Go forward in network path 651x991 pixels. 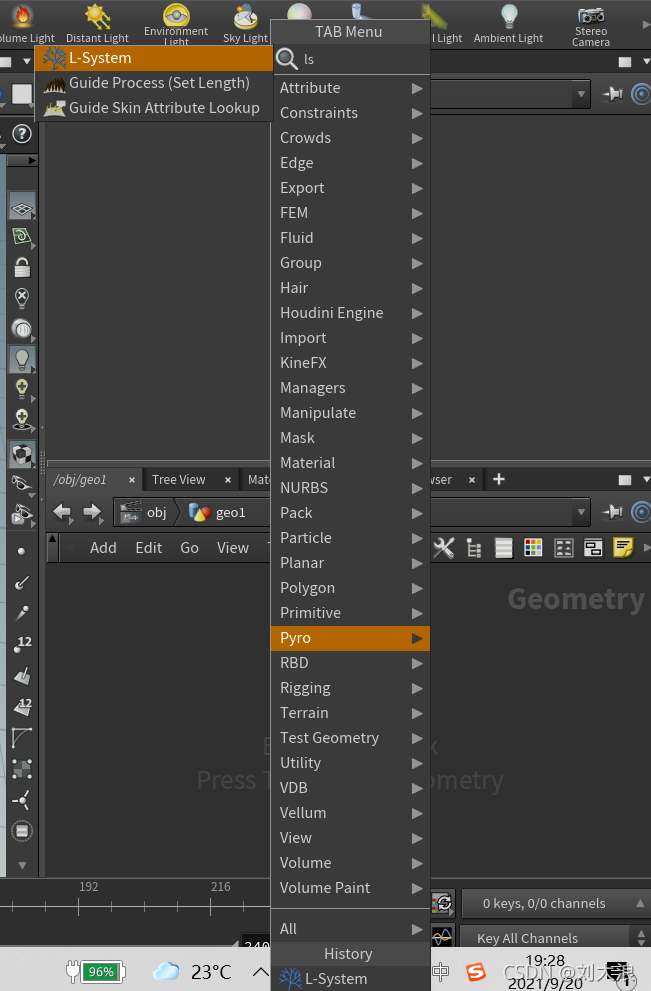pyautogui.click(x=92, y=511)
